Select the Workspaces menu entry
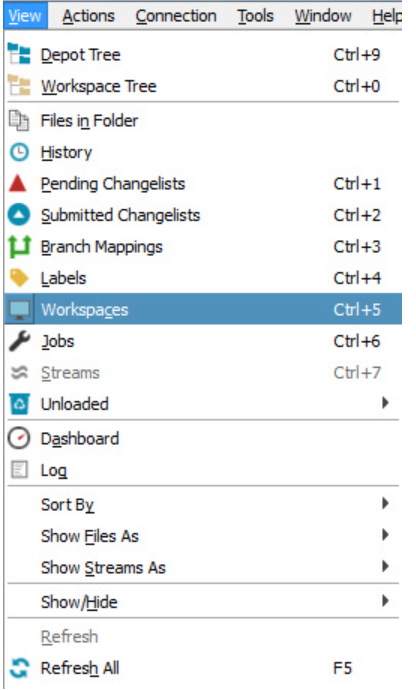The height and width of the screenshot is (690, 416). (x=203, y=309)
